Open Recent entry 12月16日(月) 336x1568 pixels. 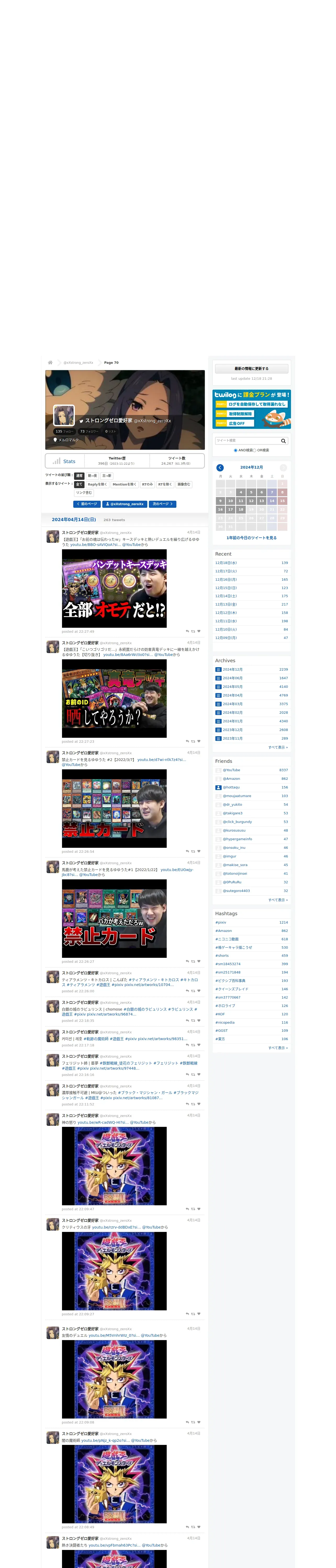point(226,579)
